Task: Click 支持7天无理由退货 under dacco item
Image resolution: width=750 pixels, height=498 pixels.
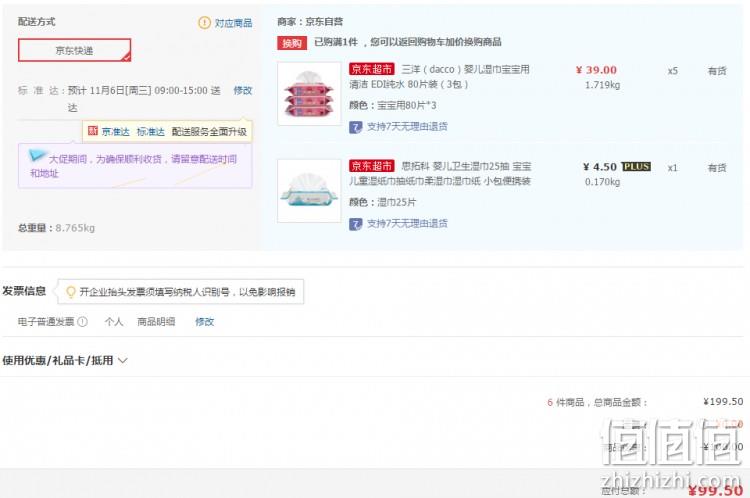Action: [407, 127]
